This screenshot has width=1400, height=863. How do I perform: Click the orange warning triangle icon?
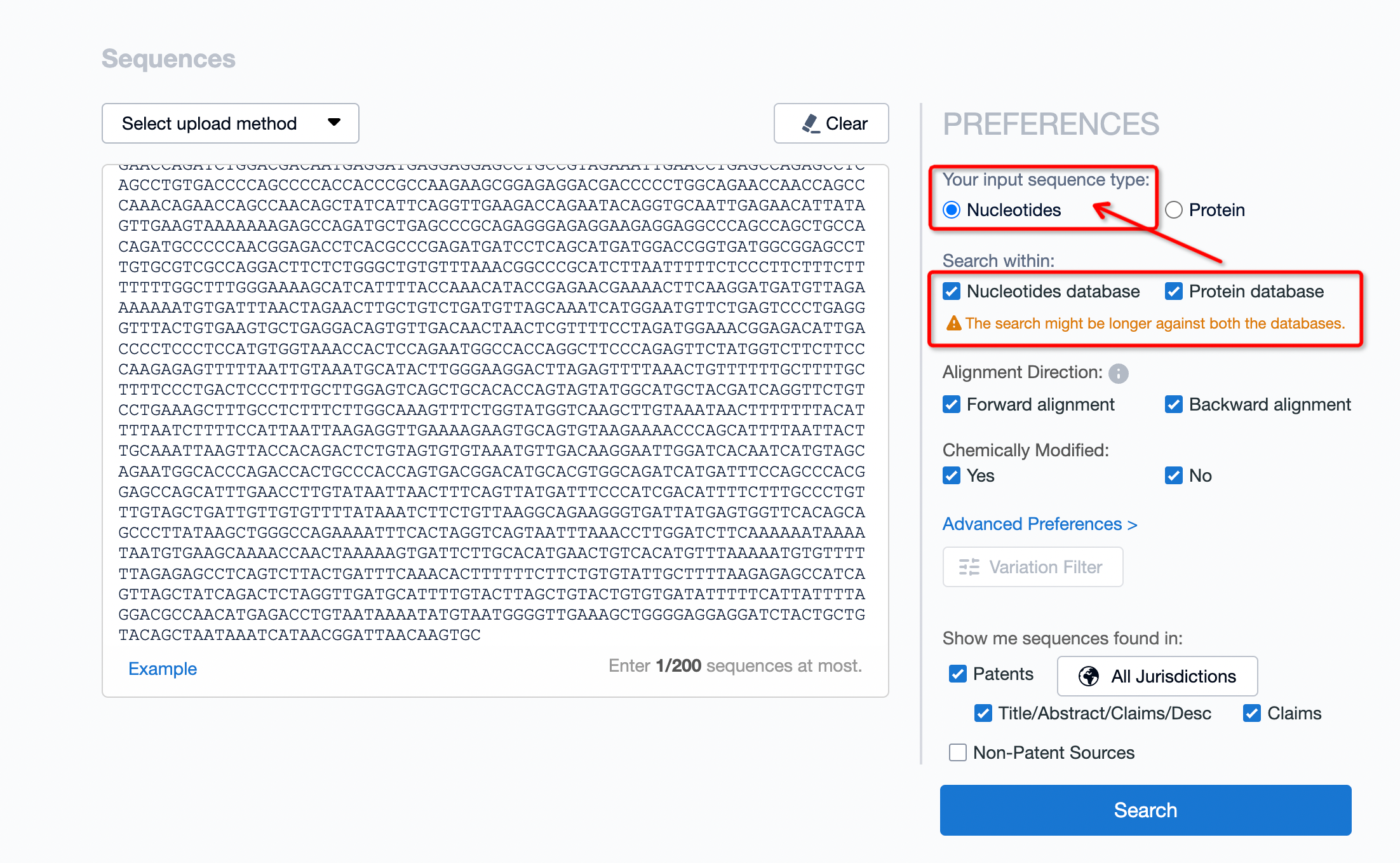pos(953,323)
